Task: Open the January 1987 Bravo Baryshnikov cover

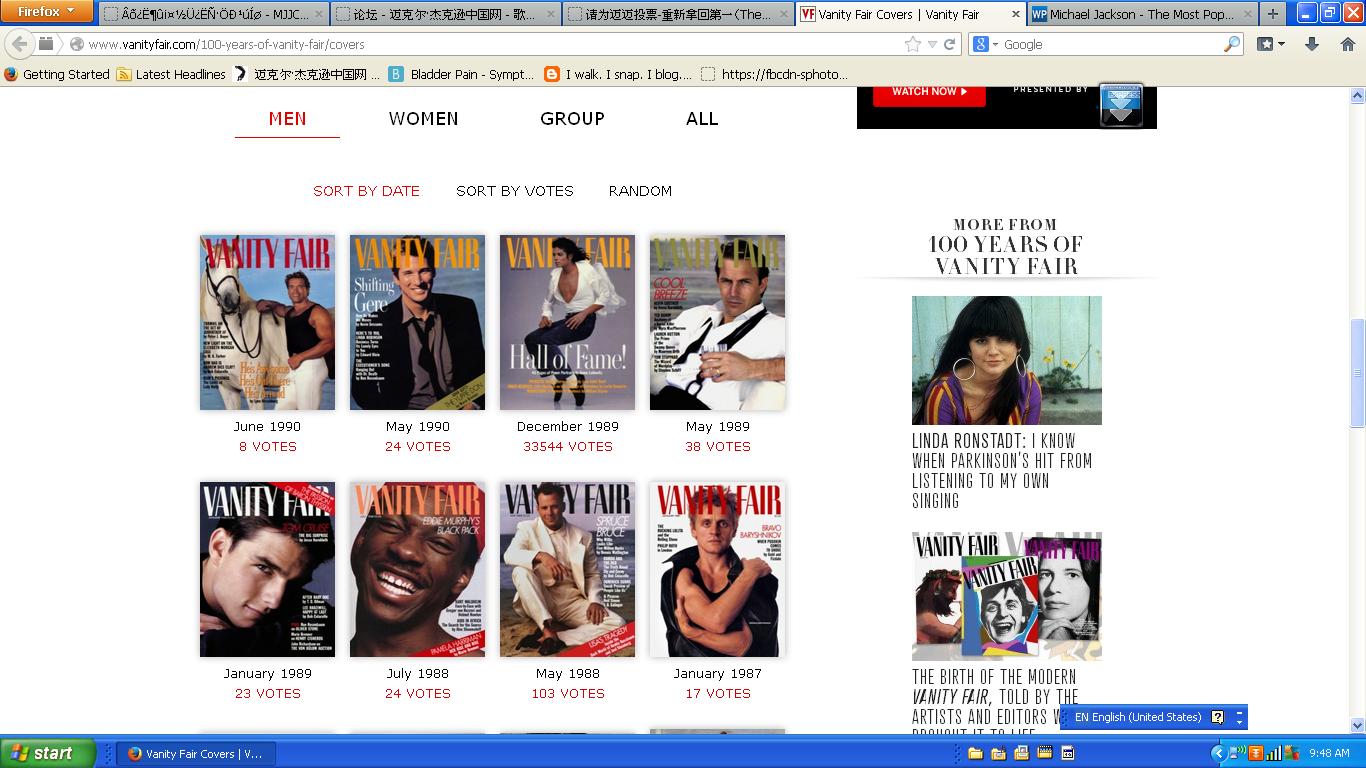Action: click(x=717, y=570)
